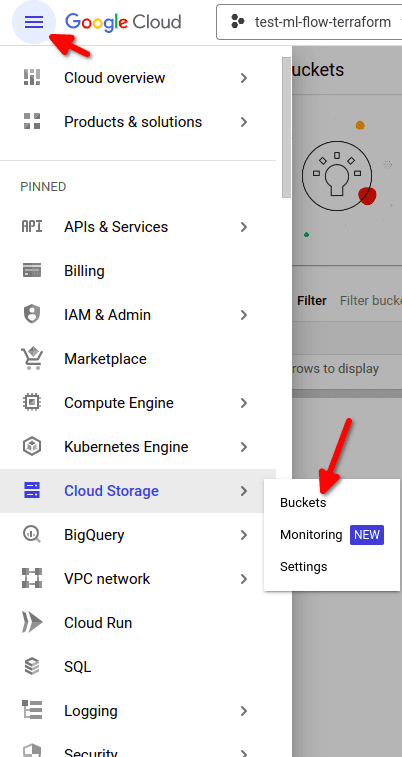Image resolution: width=402 pixels, height=757 pixels.
Task: Open Monitoring in the Cloud Storage submenu
Action: pyautogui.click(x=311, y=534)
